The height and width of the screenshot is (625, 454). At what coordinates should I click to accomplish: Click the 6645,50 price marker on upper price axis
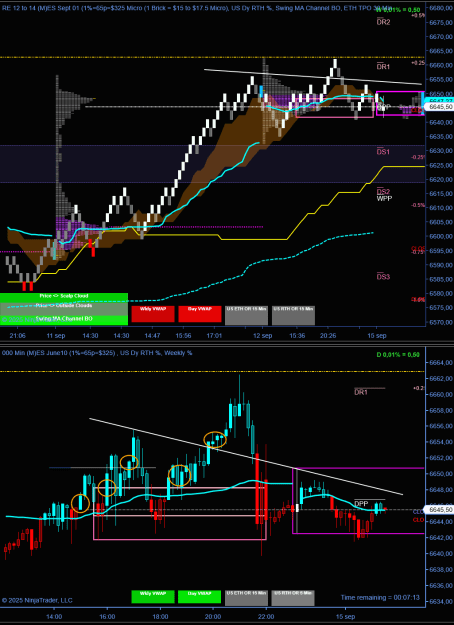[440, 107]
